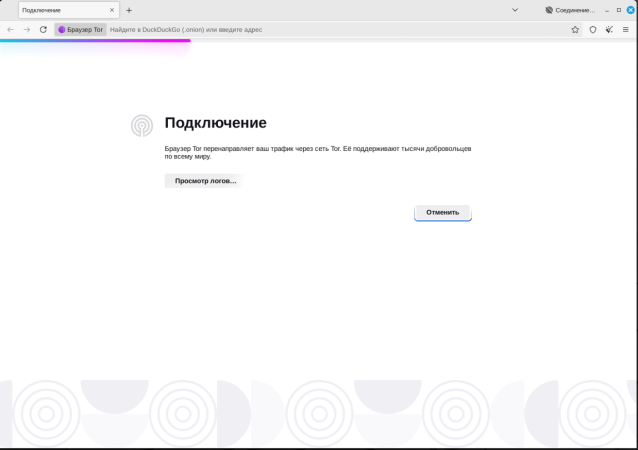Click the Подключение heading text
The height and width of the screenshot is (450, 638).
pyautogui.click(x=215, y=123)
